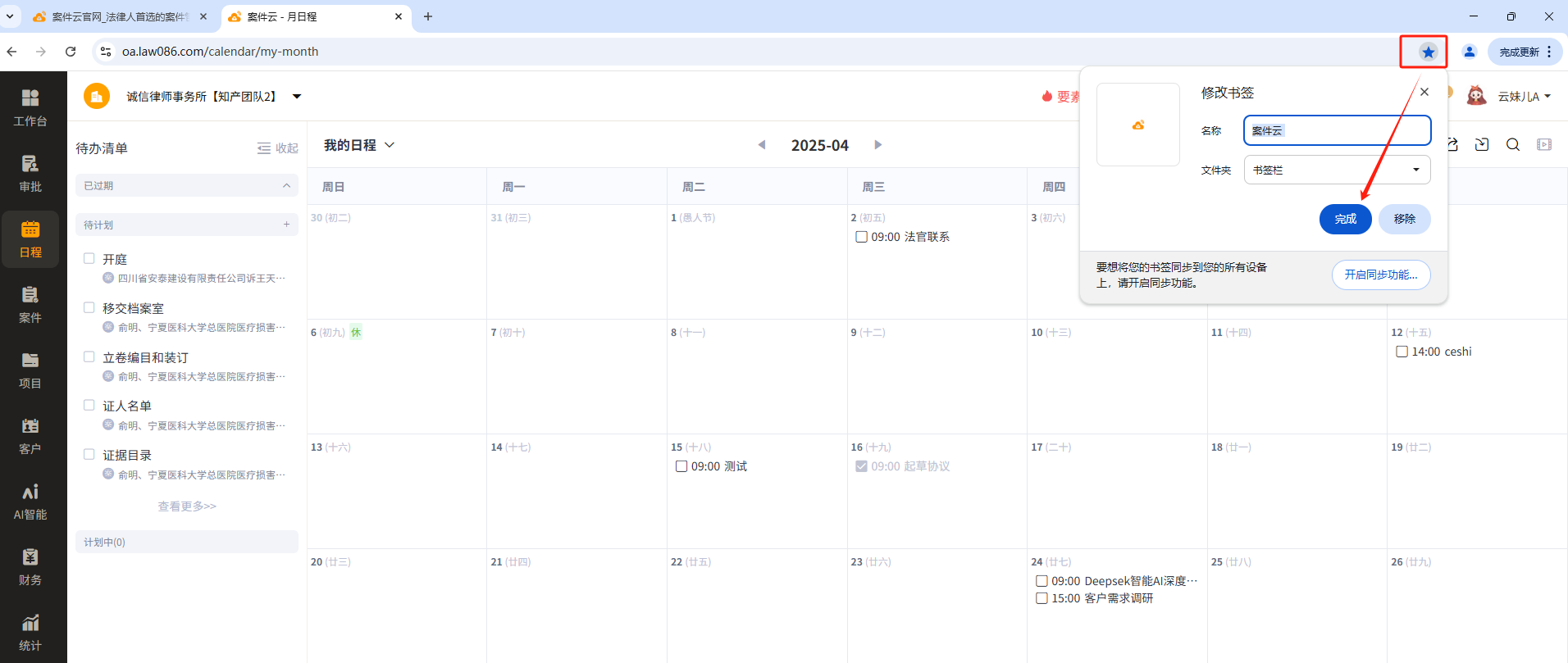Expand the law firm team switcher dropdown
Screen dimensions: 1568x663
(x=297, y=97)
